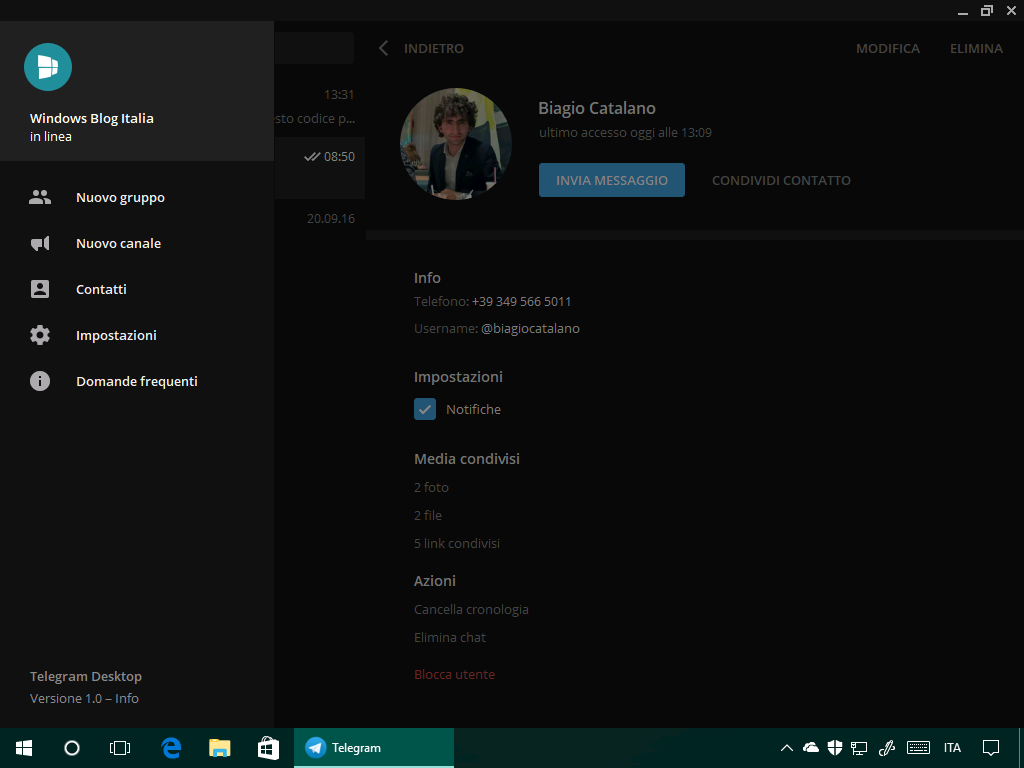
Task: Click the Windows Blog Italia account name
Action: click(x=91, y=118)
